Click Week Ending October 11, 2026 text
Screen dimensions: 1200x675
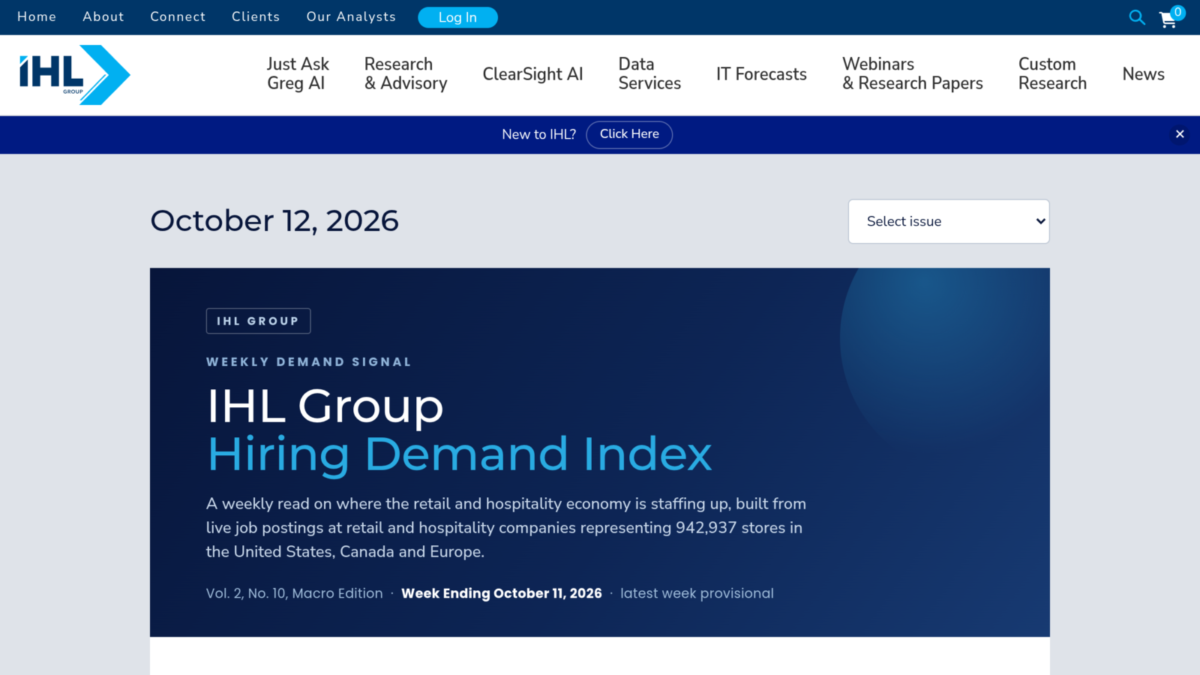click(502, 593)
